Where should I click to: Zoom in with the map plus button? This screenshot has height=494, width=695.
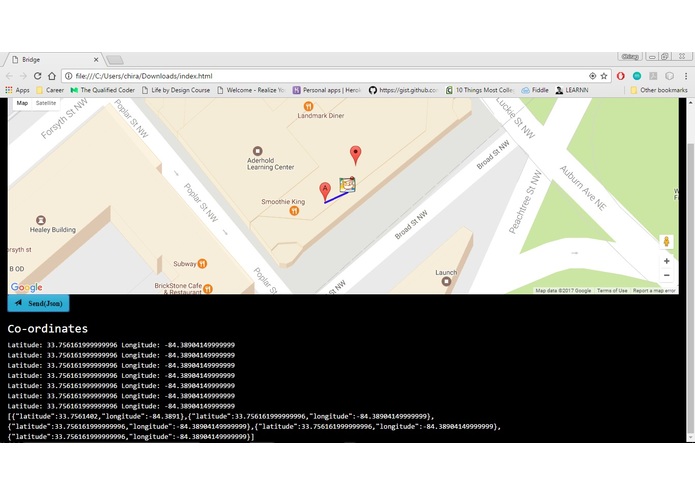[x=666, y=261]
